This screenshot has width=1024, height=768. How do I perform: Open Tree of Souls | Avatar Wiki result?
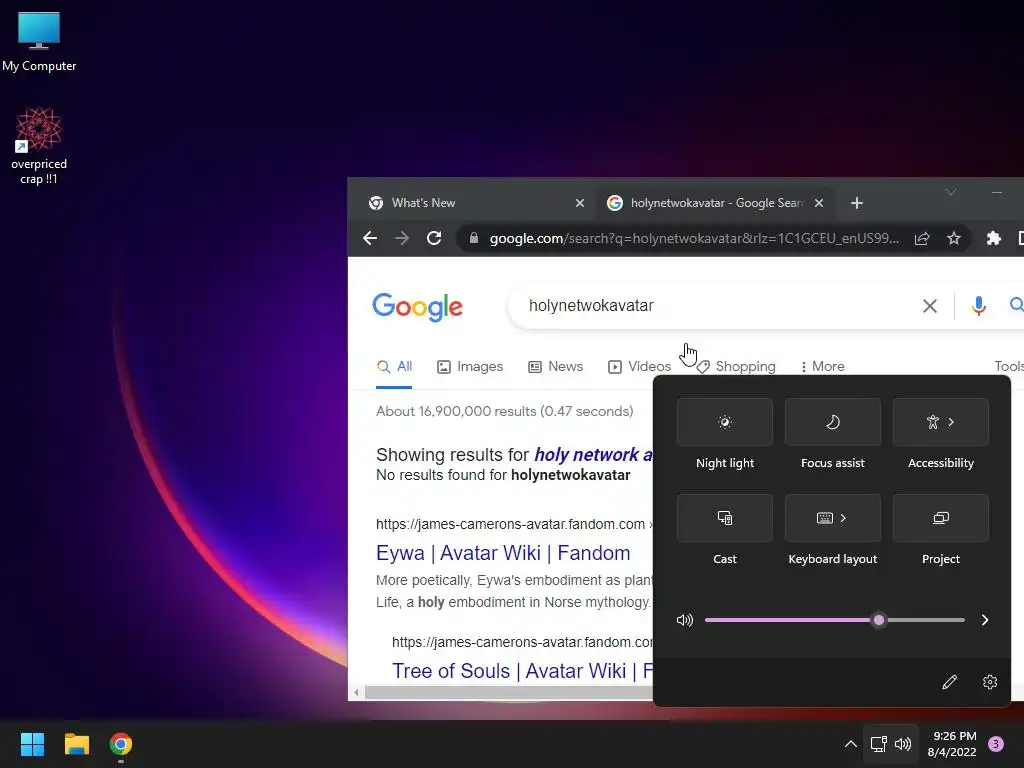[x=522, y=671]
